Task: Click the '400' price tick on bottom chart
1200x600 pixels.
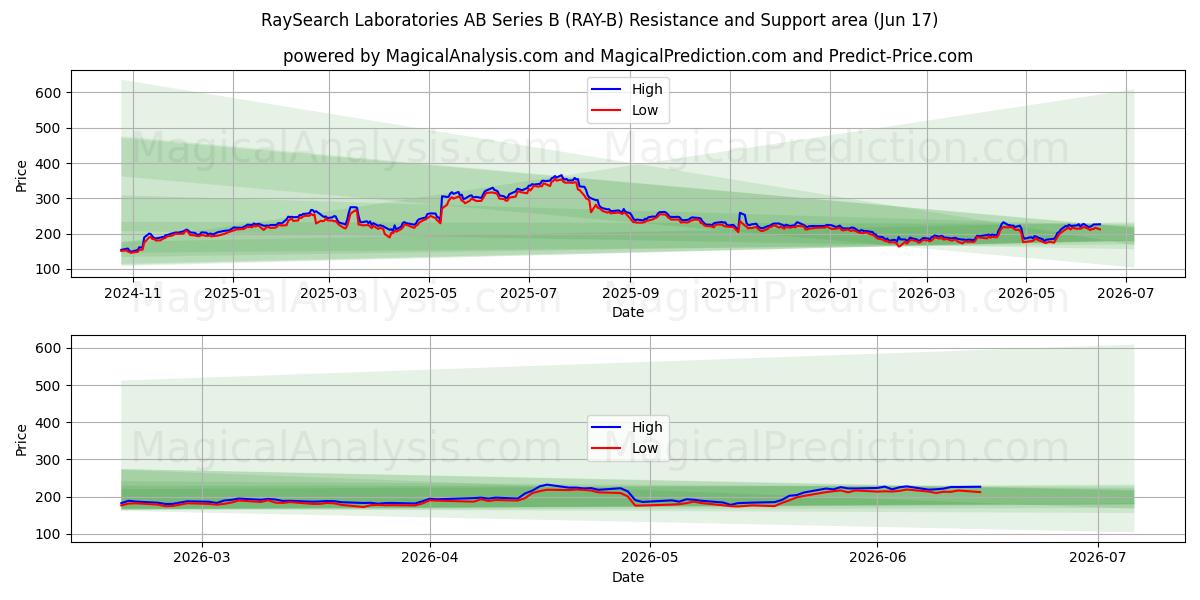Action: (x=50, y=423)
